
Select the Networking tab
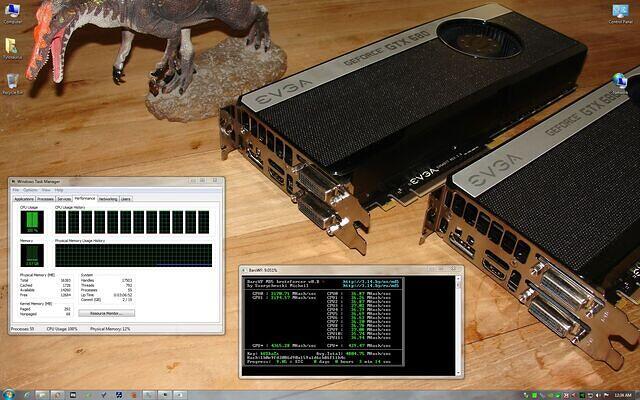coord(108,199)
